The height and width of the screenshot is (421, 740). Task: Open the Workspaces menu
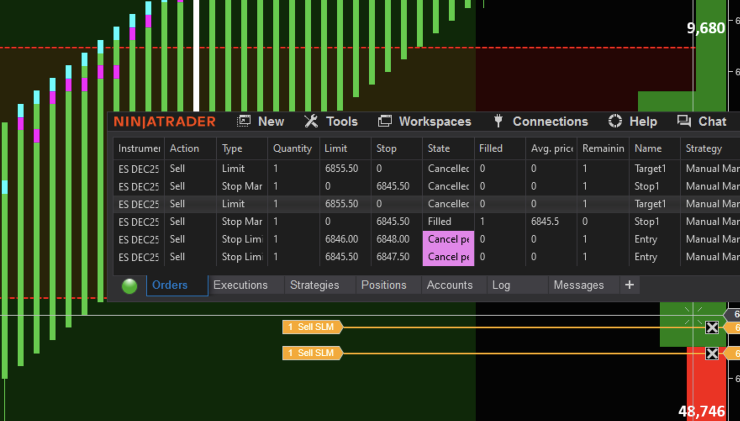click(x=424, y=121)
